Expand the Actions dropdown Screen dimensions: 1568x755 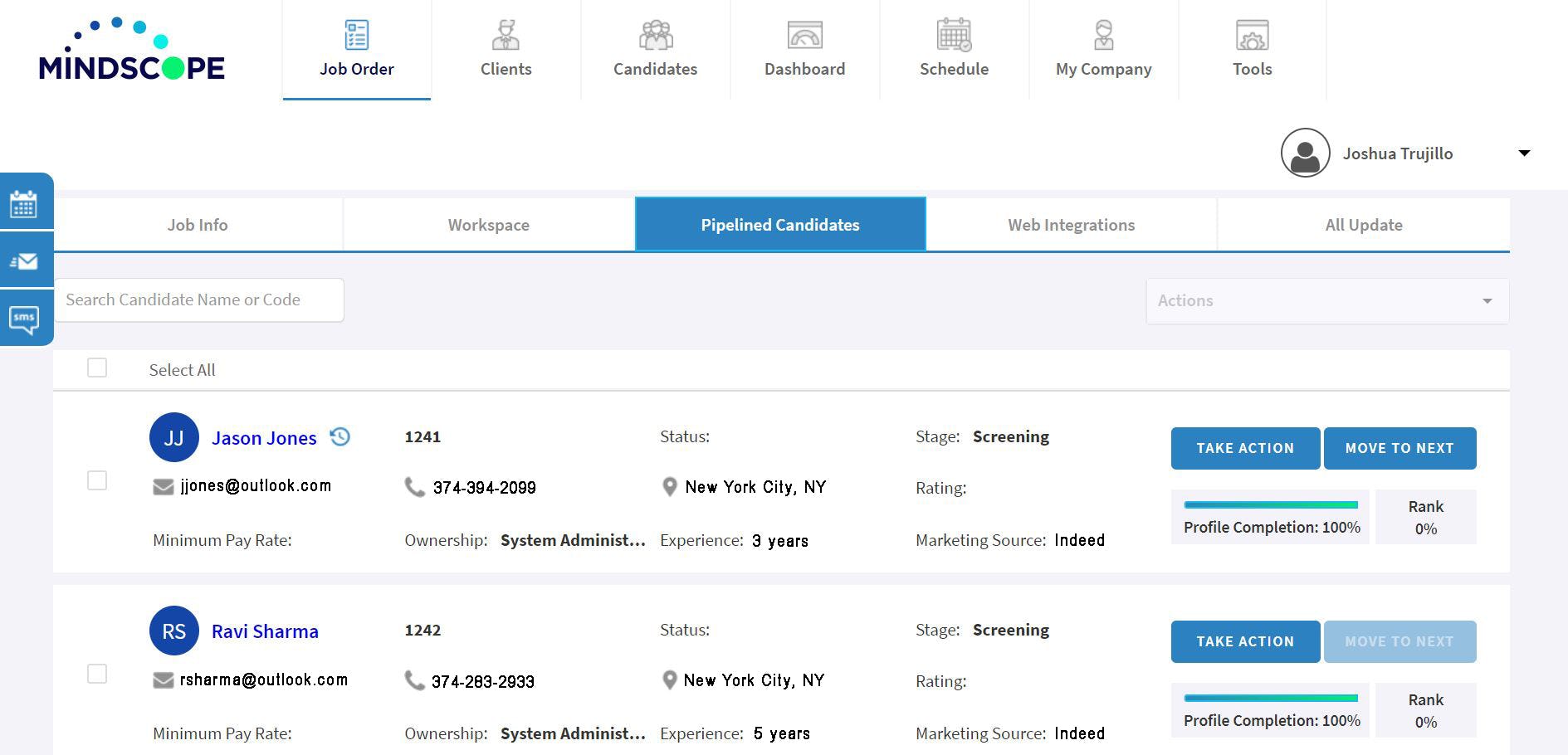click(x=1327, y=300)
